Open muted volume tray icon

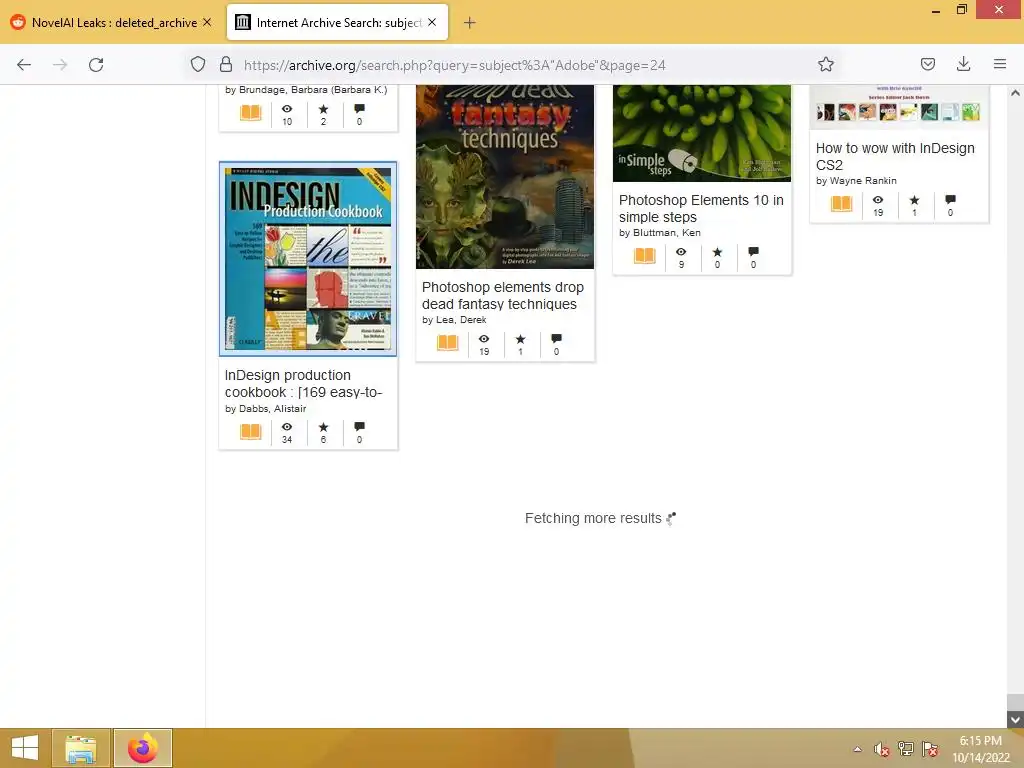point(882,749)
